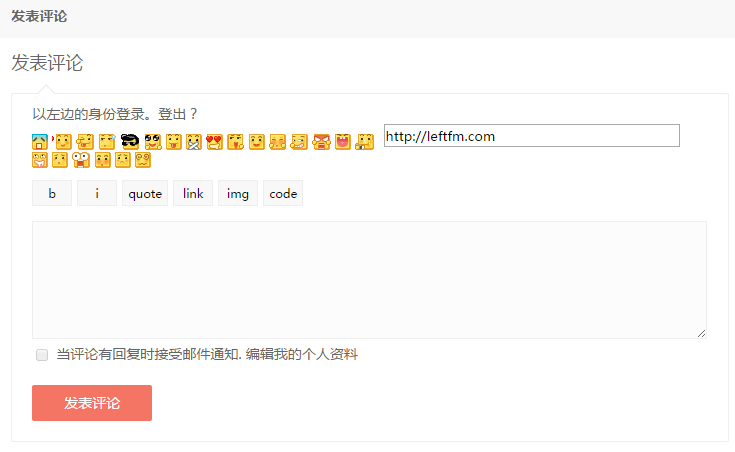735x452 pixels.
Task: Insert the mouth-taped-shut emoticon
Action: [x=194, y=142]
